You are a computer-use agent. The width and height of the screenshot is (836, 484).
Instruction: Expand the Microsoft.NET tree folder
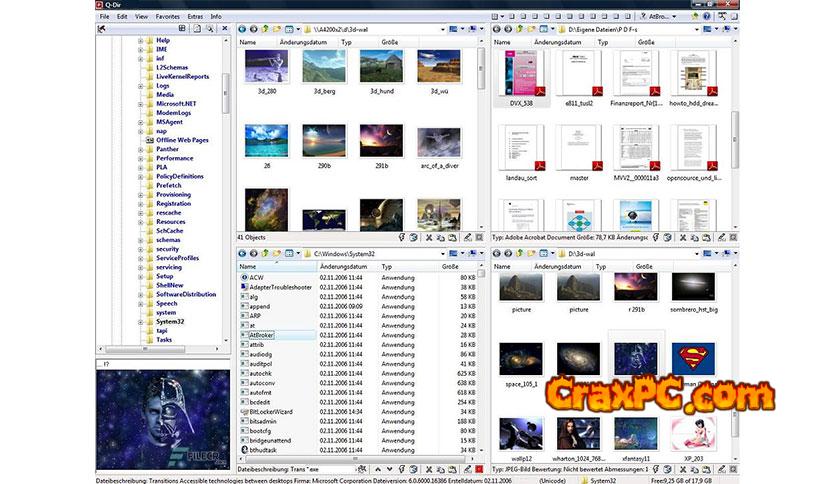click(x=141, y=103)
